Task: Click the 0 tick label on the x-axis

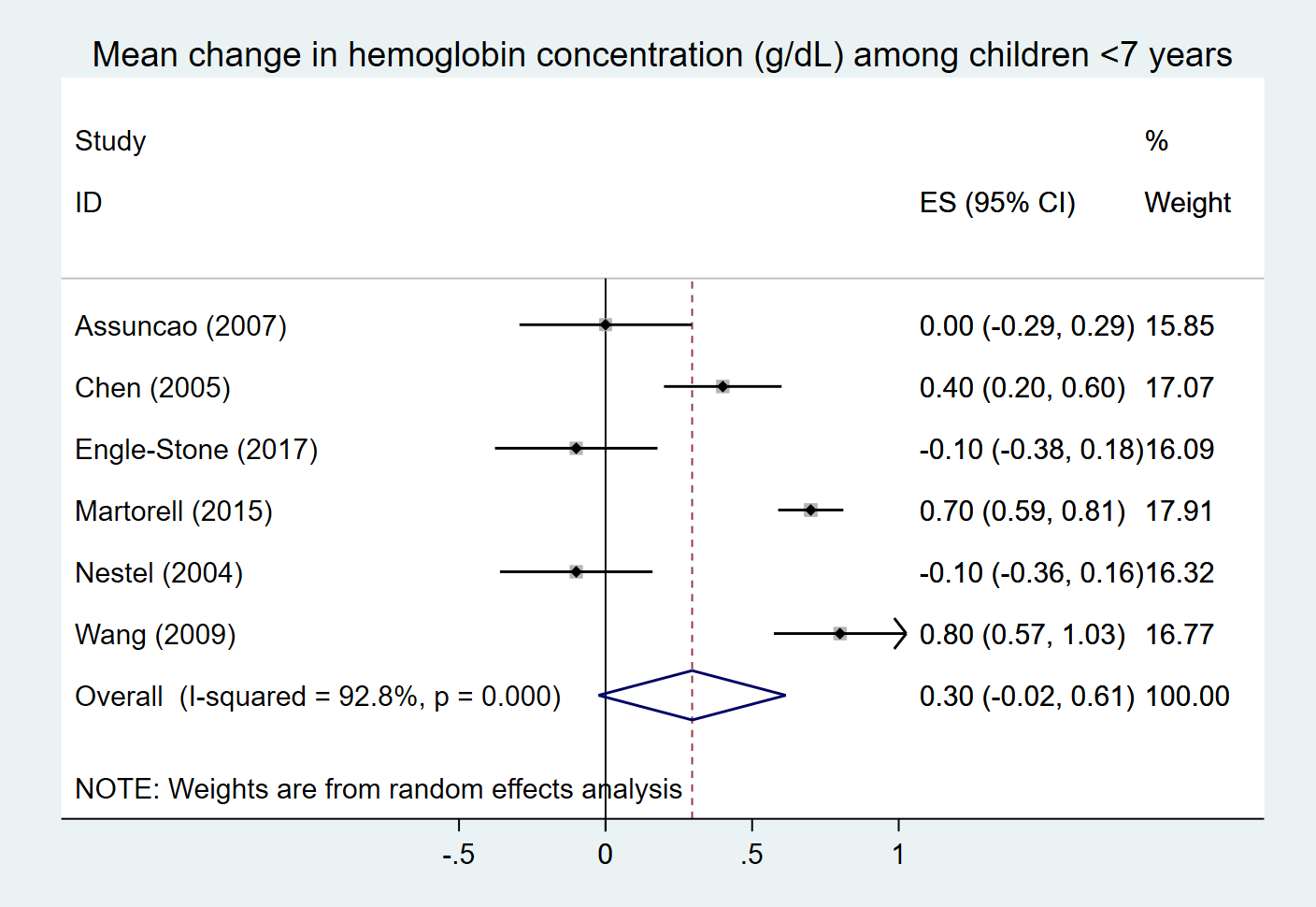Action: pyautogui.click(x=606, y=854)
